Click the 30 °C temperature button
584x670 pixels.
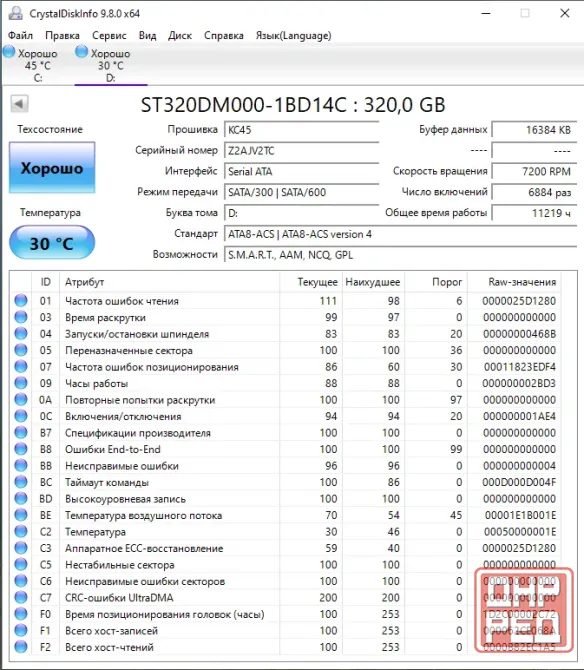coord(52,243)
